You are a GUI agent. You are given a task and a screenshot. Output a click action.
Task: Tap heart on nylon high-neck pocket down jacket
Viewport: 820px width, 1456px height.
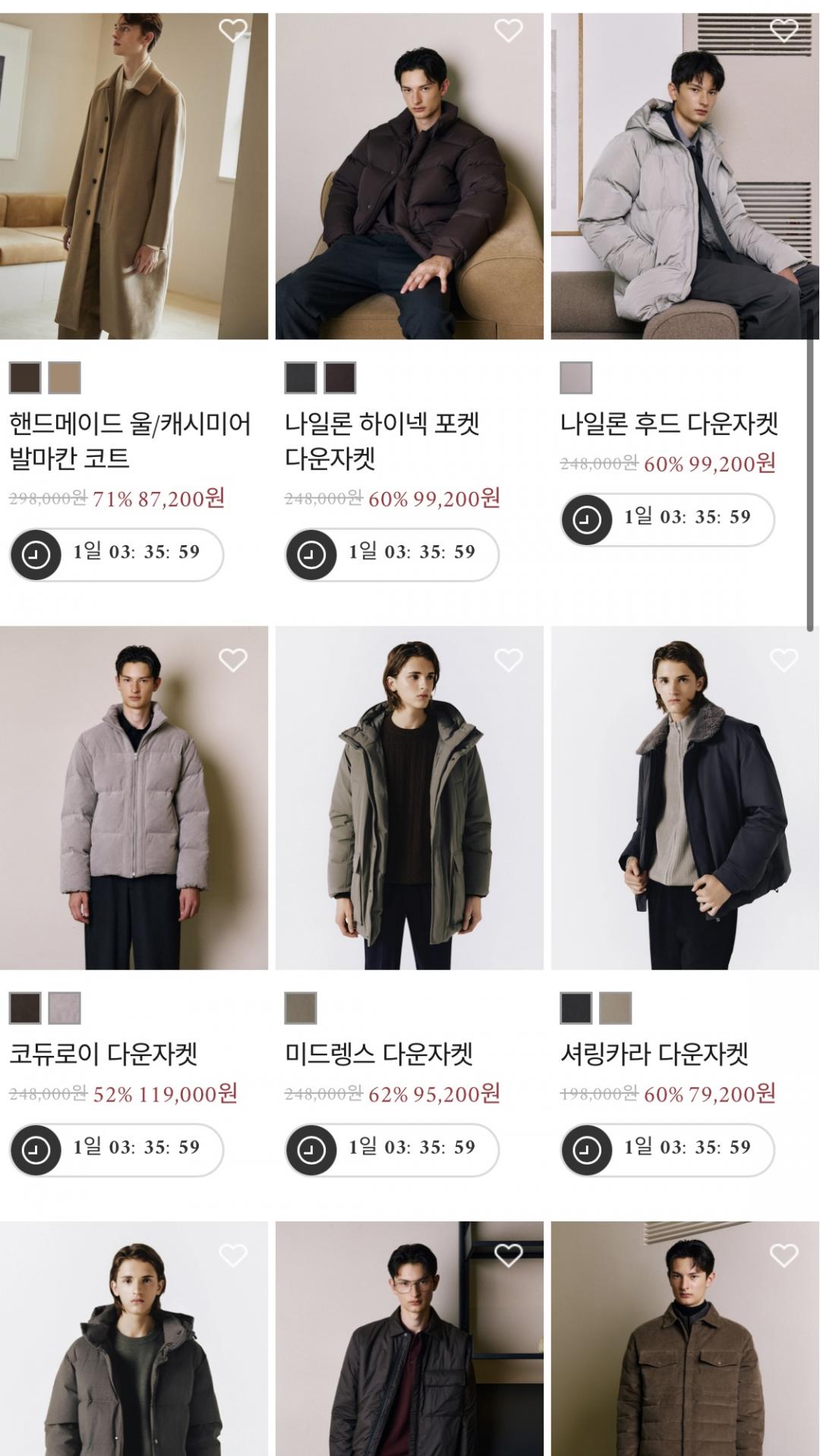click(x=509, y=30)
